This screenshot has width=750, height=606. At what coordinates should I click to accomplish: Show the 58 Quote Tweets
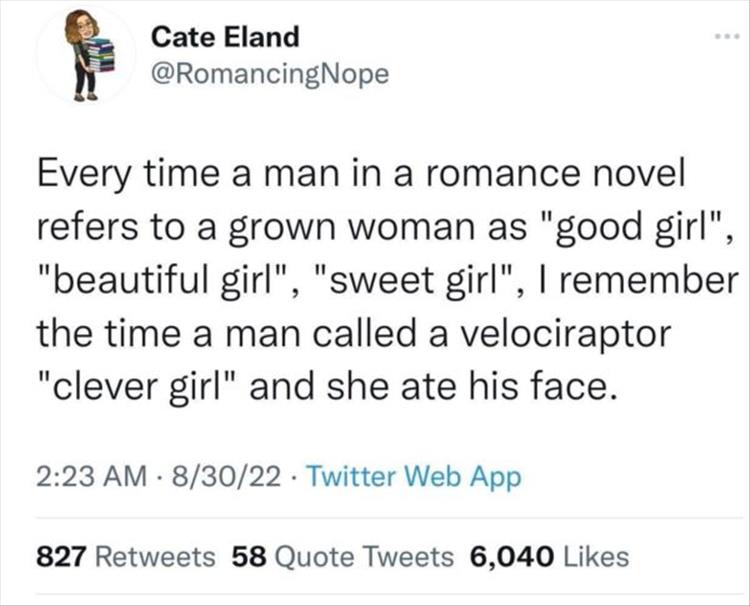(341, 556)
